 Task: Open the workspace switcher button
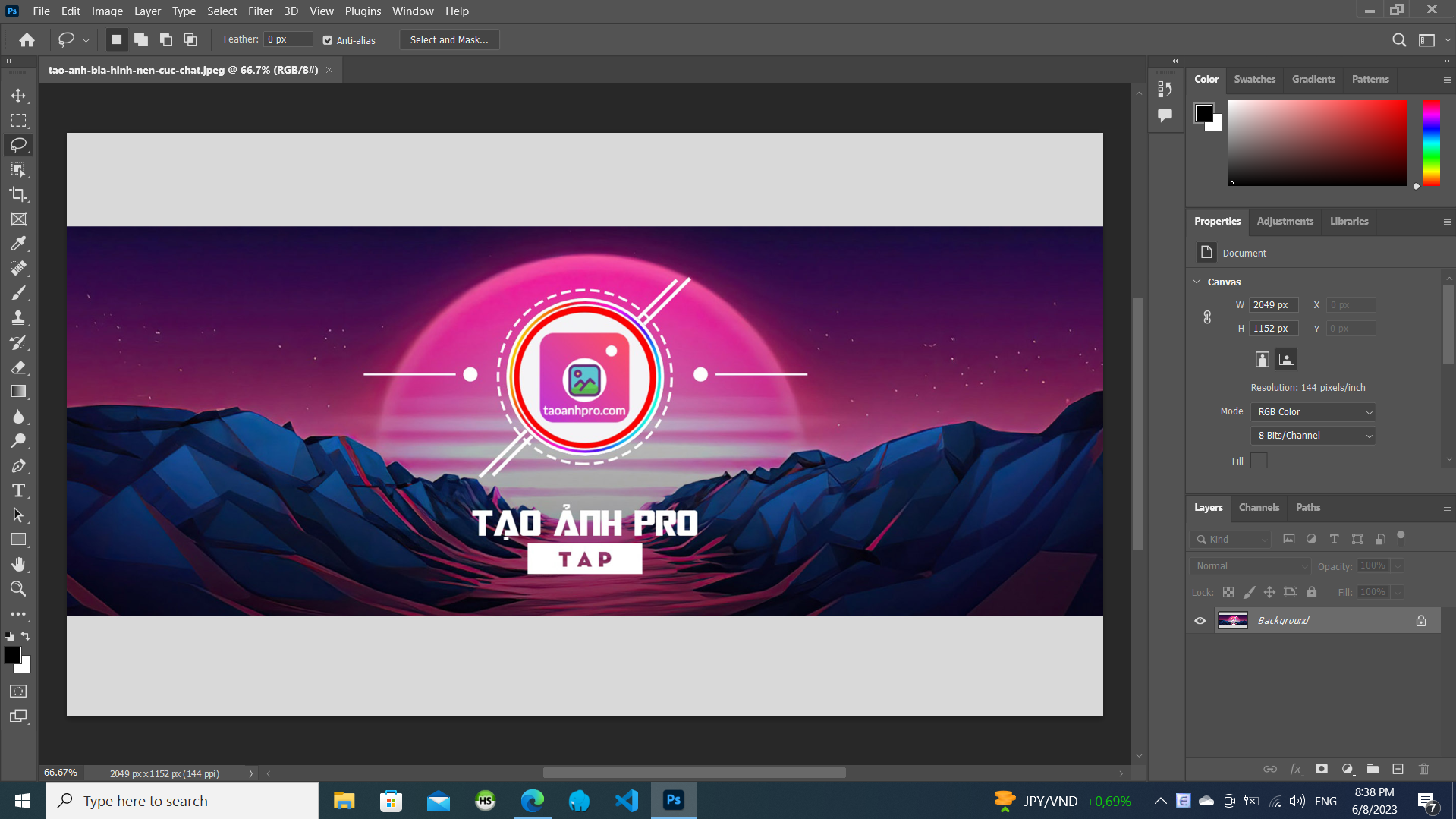tap(1427, 40)
